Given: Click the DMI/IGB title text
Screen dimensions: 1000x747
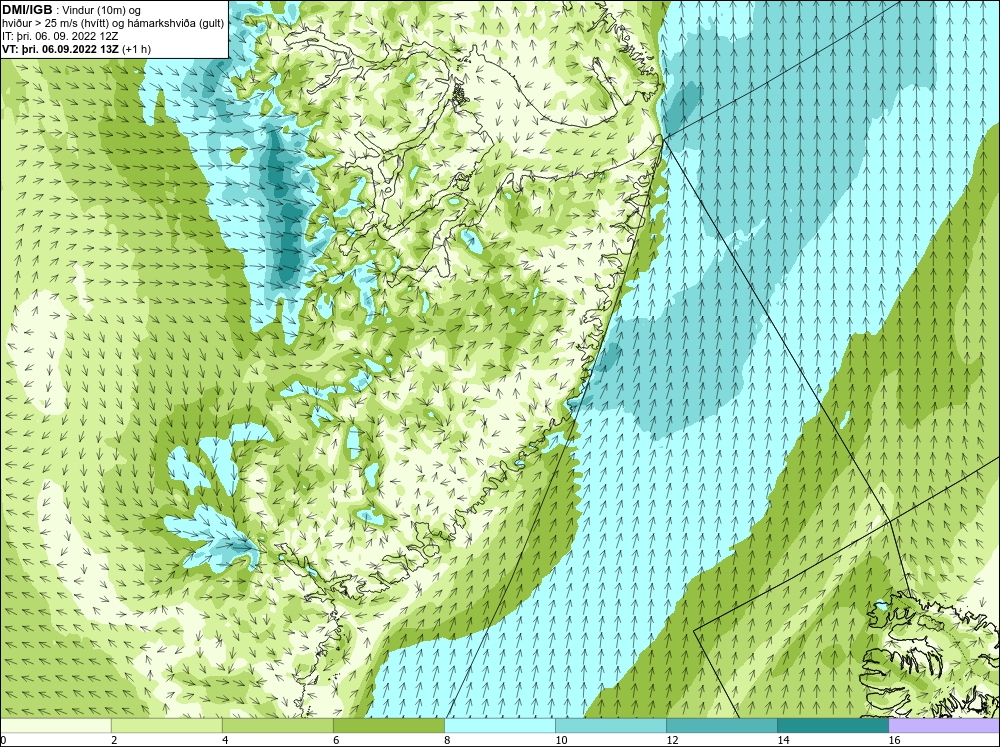Looking at the screenshot, I should (x=27, y=10).
